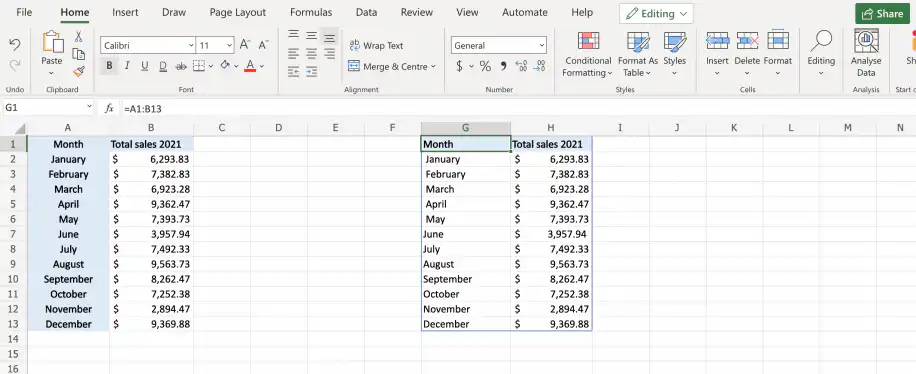Open the Analyse Data tool

pyautogui.click(x=866, y=53)
